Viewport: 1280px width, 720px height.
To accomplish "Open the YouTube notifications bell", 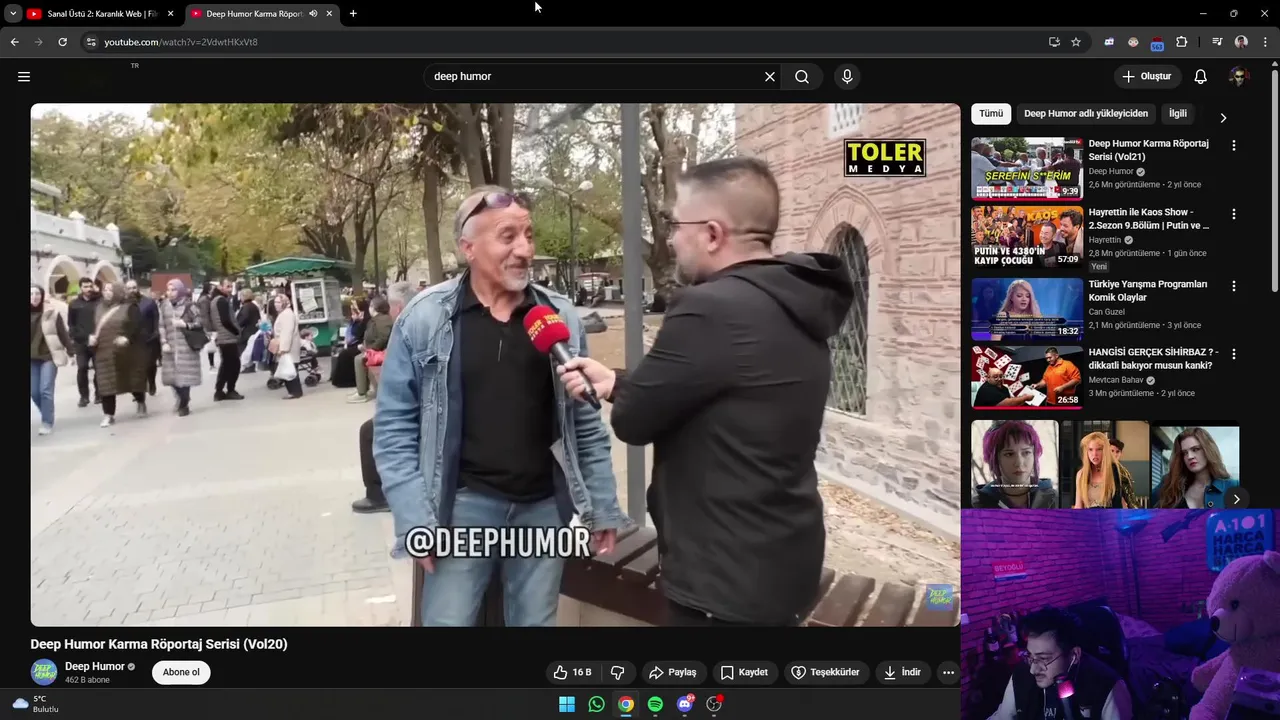I will [1201, 76].
